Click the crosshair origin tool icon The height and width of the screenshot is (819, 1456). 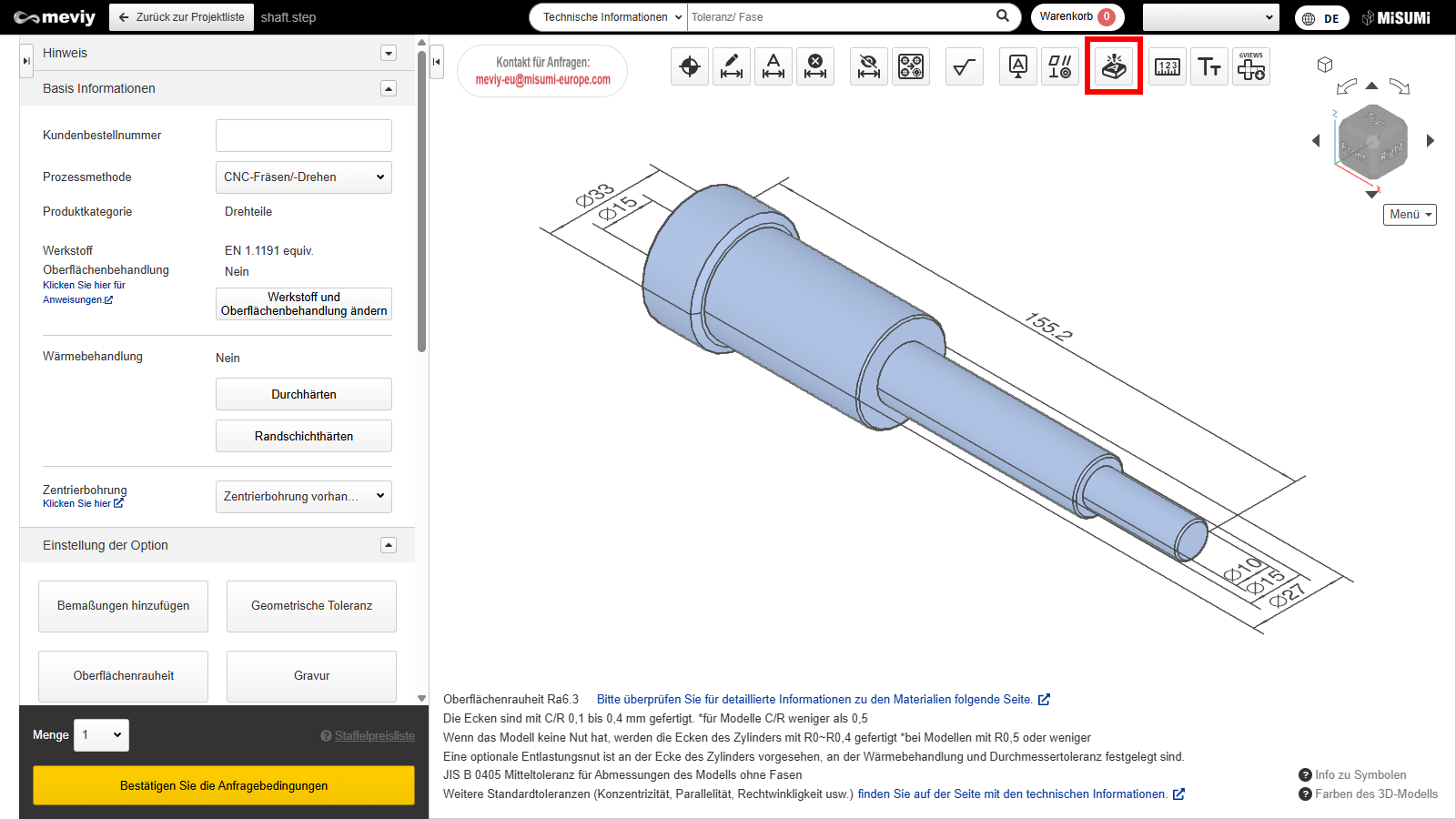tap(690, 66)
